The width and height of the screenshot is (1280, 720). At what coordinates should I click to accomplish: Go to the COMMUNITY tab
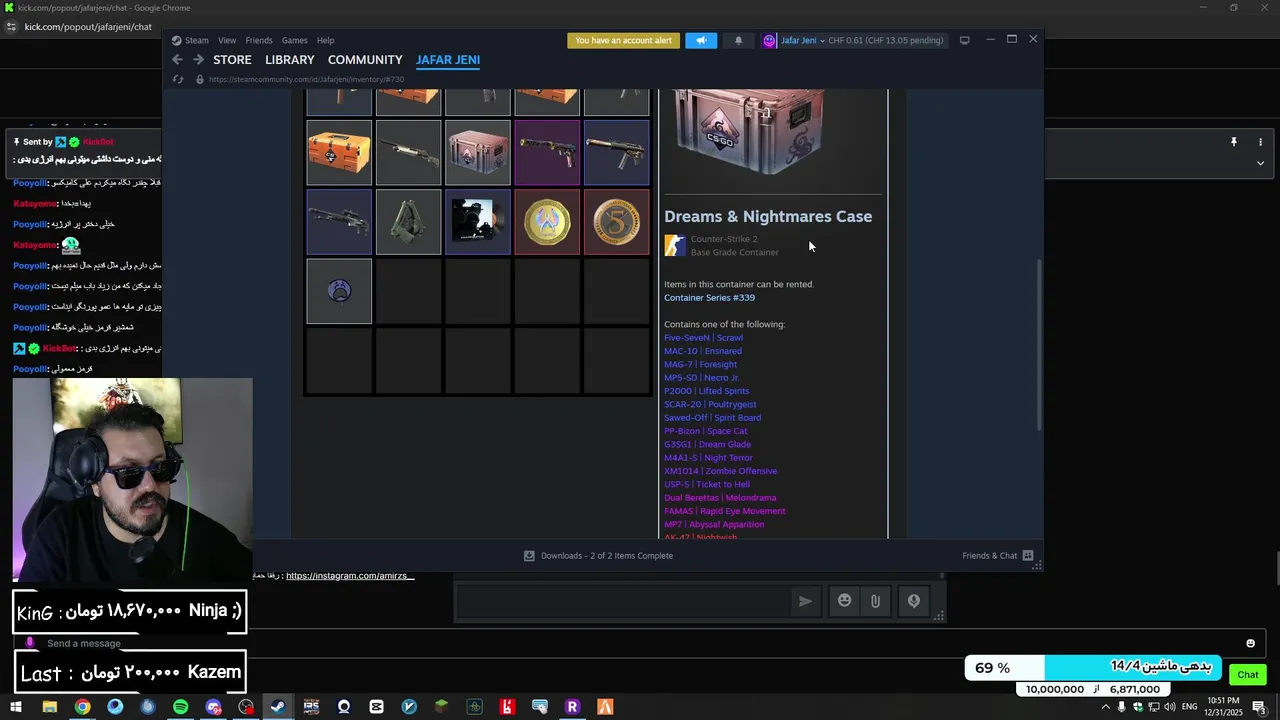click(x=365, y=60)
